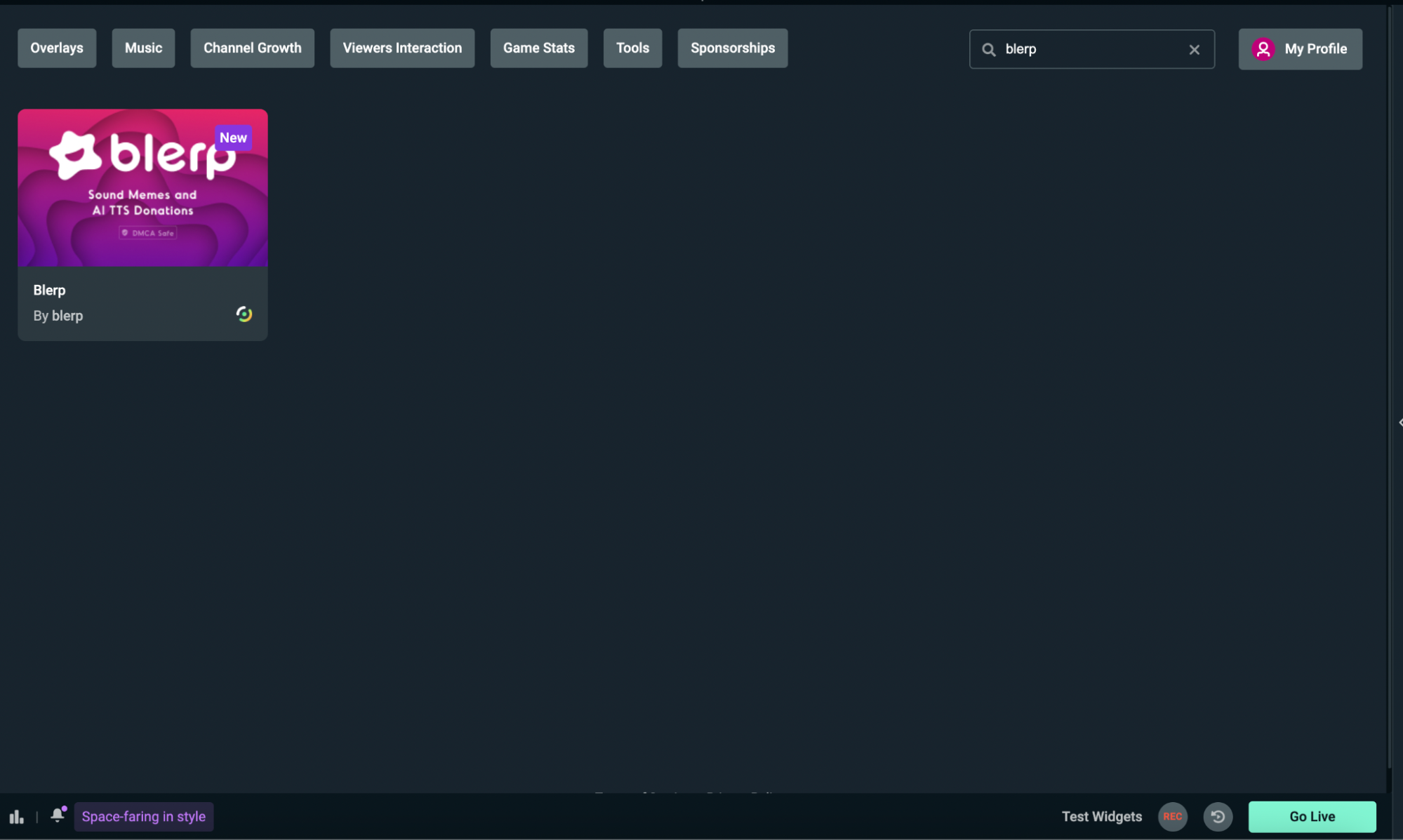Toggle recording with the REC control
The height and width of the screenshot is (840, 1403).
[1173, 816]
